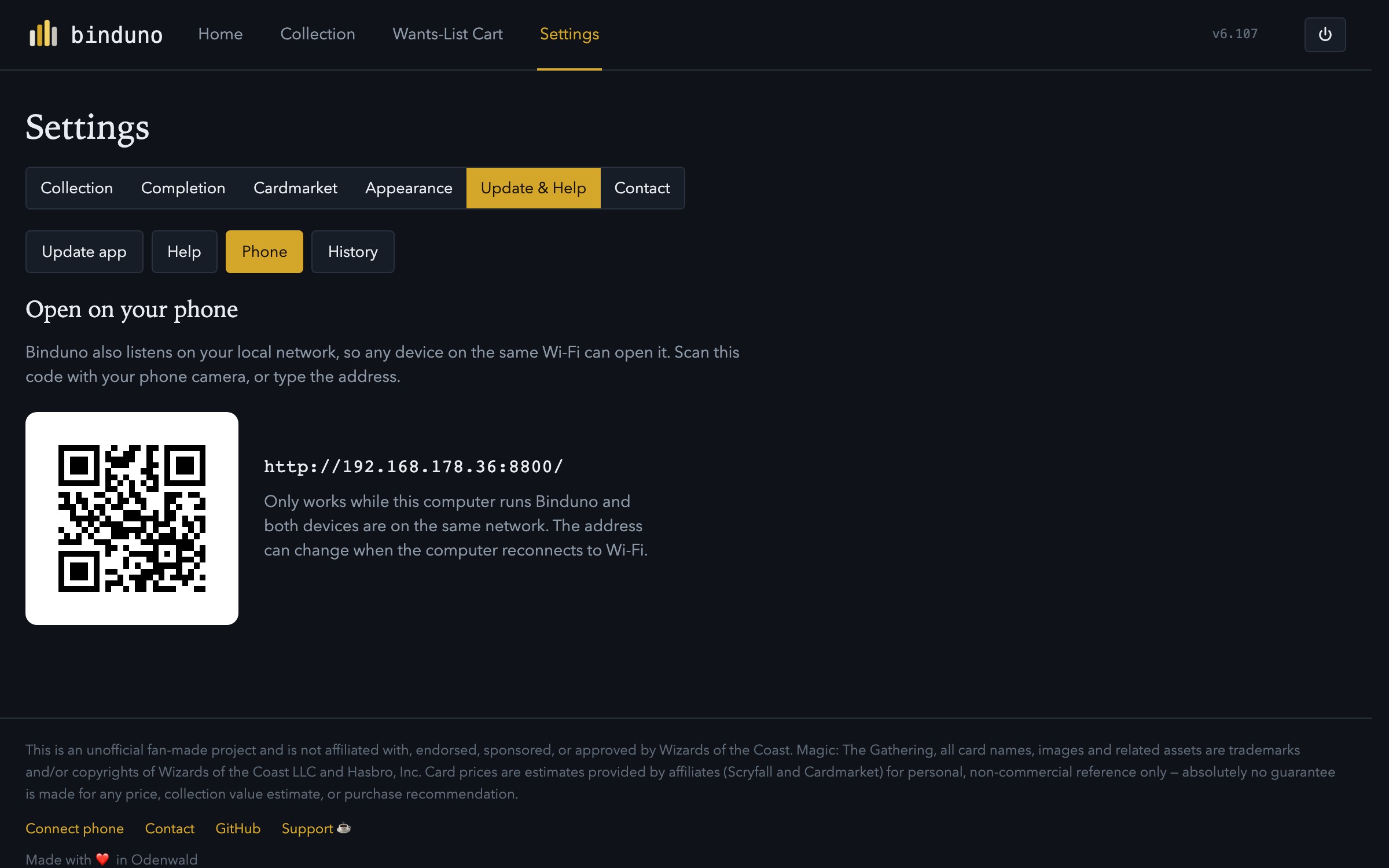The width and height of the screenshot is (1389, 868).
Task: Click the 'Made with ❤️ in Odenwald' text
Action: click(111, 859)
